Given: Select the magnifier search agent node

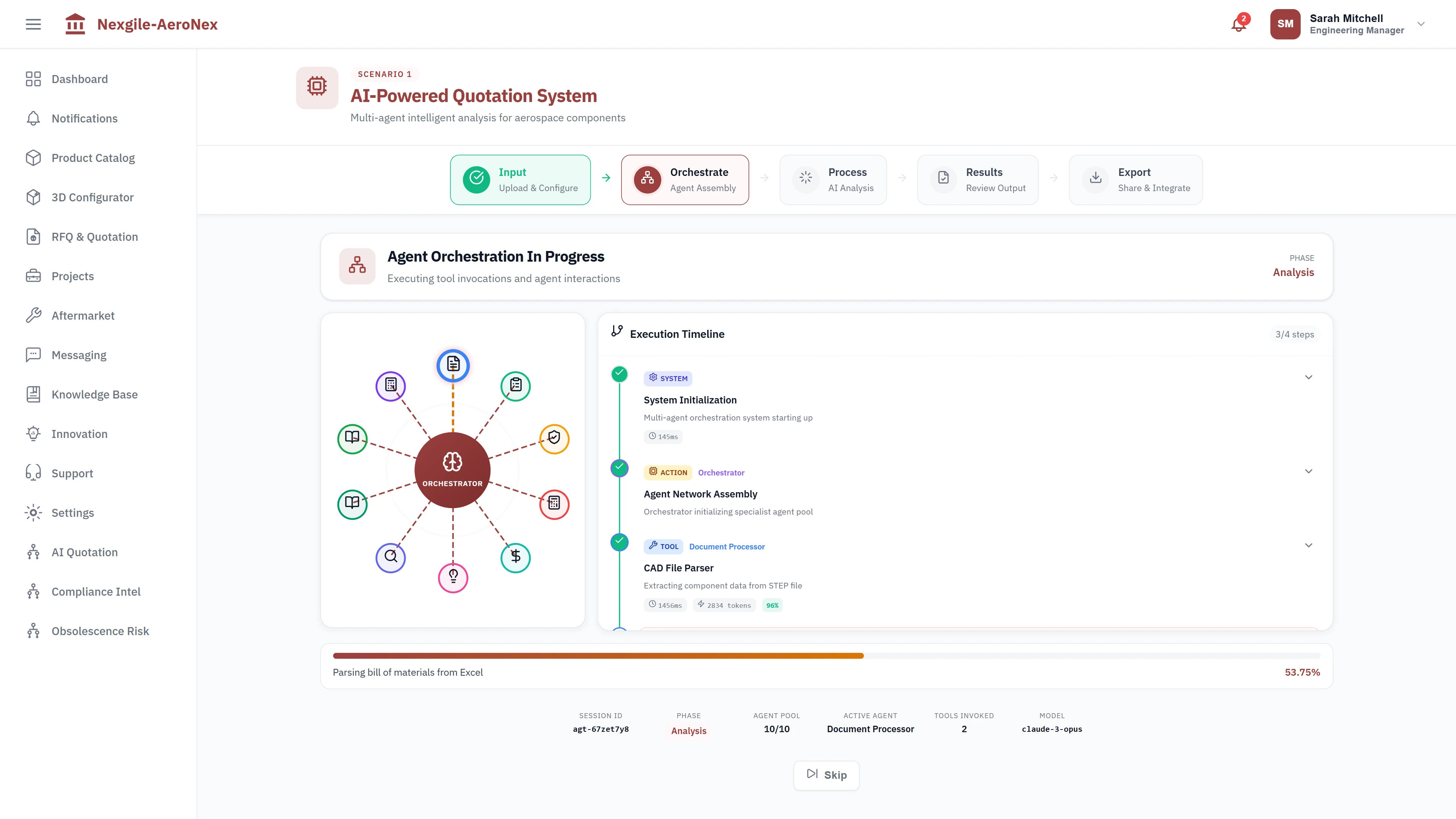Looking at the screenshot, I should (391, 557).
